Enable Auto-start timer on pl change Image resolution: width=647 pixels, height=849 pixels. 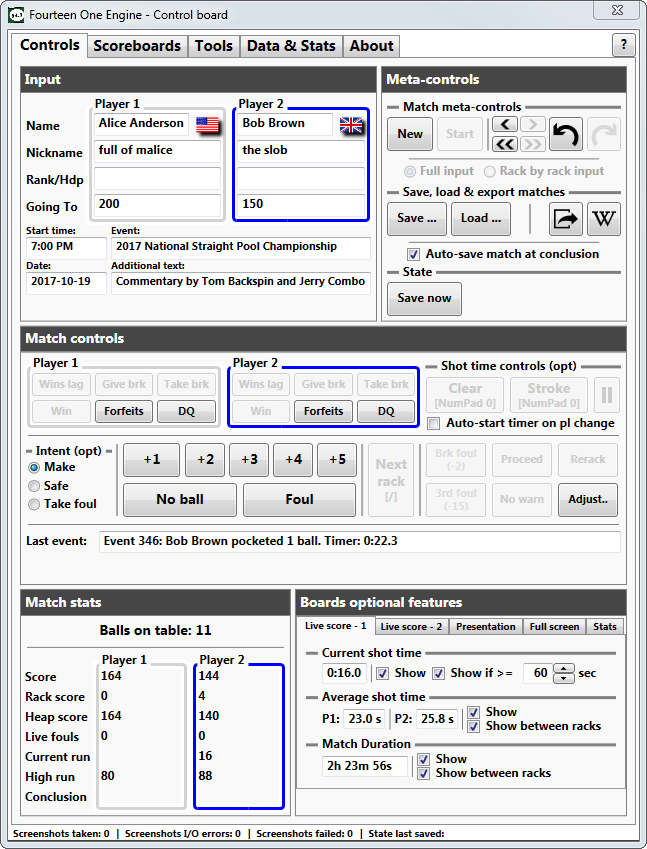click(x=434, y=423)
